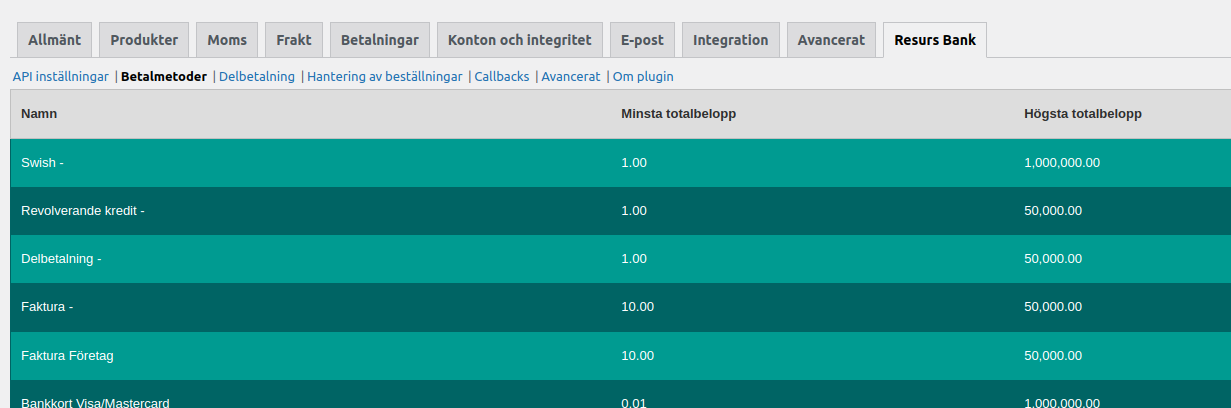
Task: Open the Allmänt settings tab
Action: coord(55,41)
